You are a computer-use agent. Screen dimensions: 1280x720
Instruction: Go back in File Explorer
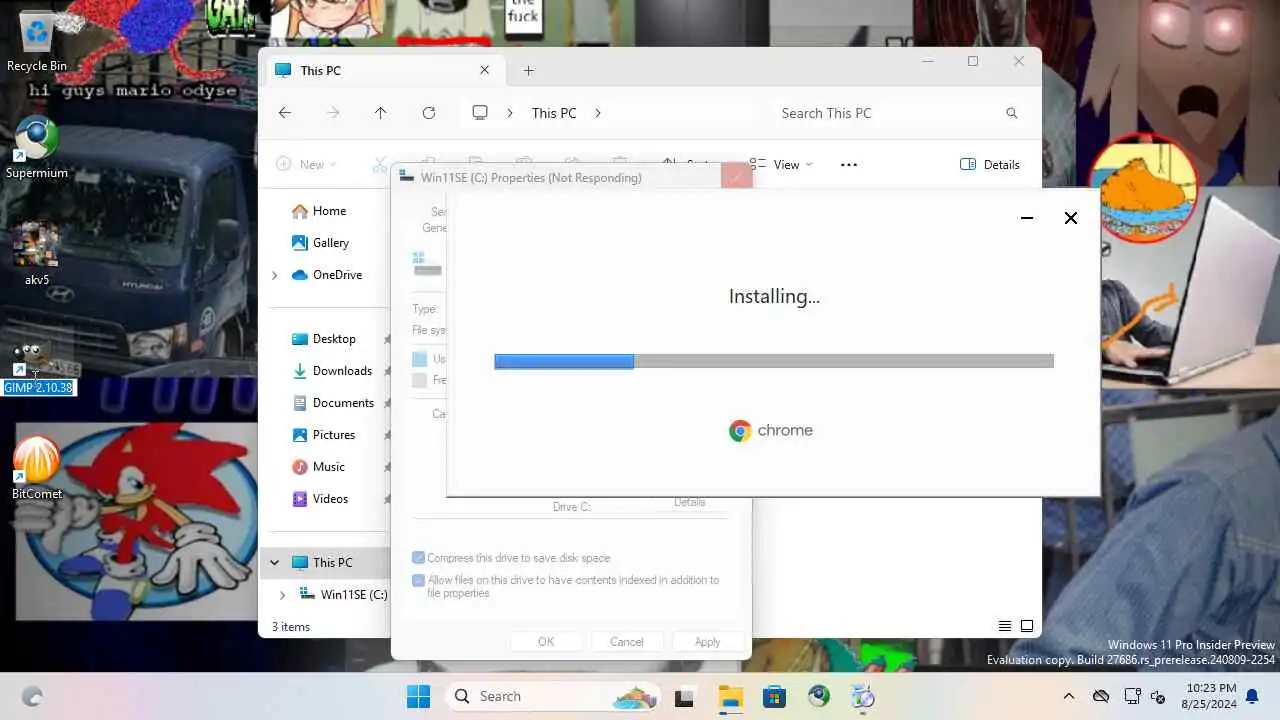285,113
